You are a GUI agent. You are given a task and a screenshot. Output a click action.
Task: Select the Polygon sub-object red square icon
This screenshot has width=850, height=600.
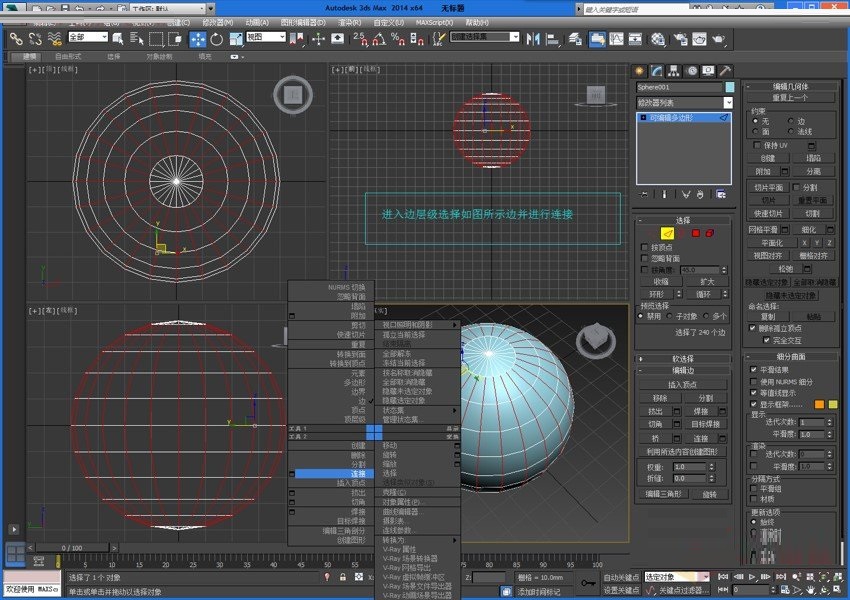pyautogui.click(x=696, y=233)
